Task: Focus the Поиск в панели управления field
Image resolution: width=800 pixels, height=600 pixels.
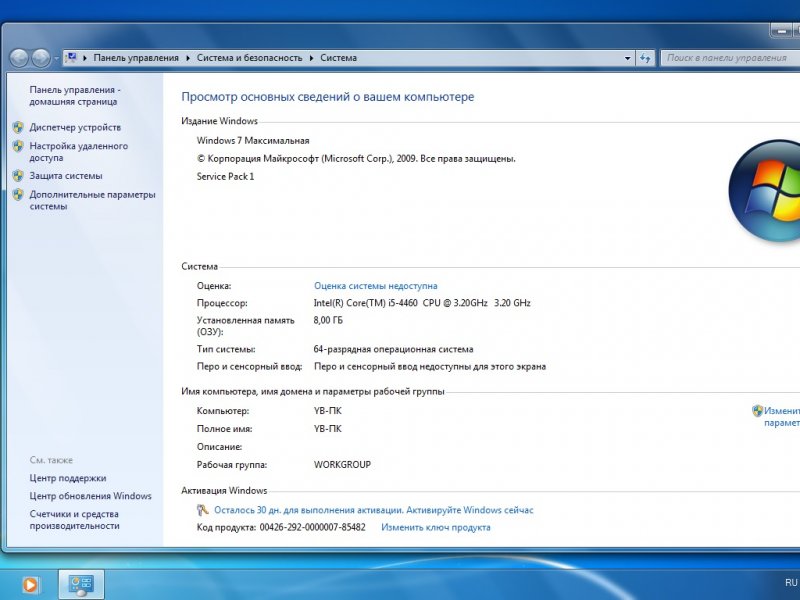Action: click(x=730, y=58)
